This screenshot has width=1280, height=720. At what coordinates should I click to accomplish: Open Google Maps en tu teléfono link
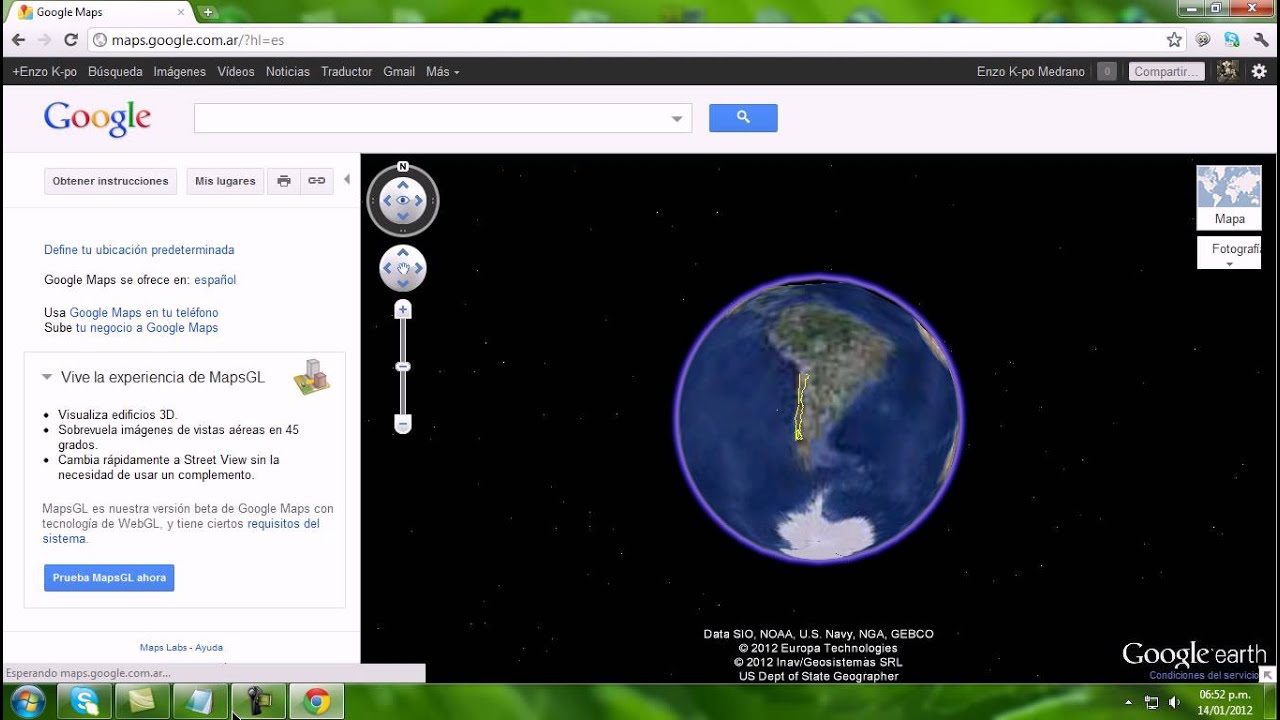pos(144,313)
